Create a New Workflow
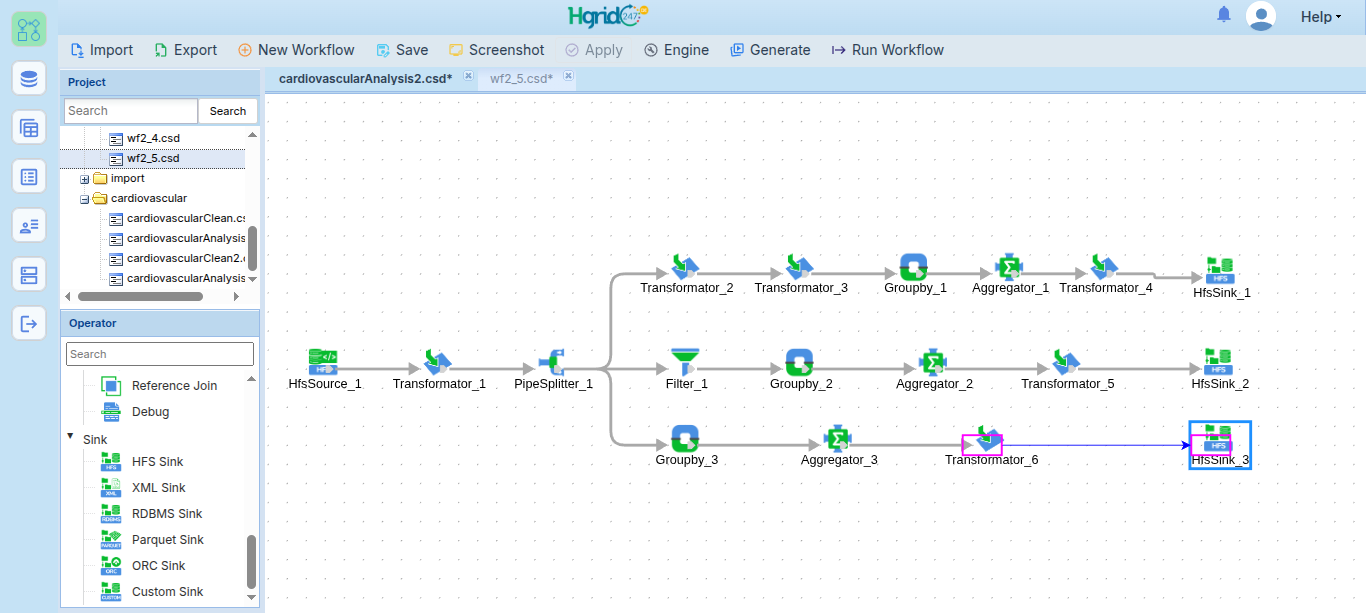The width and height of the screenshot is (1366, 613). coord(296,50)
